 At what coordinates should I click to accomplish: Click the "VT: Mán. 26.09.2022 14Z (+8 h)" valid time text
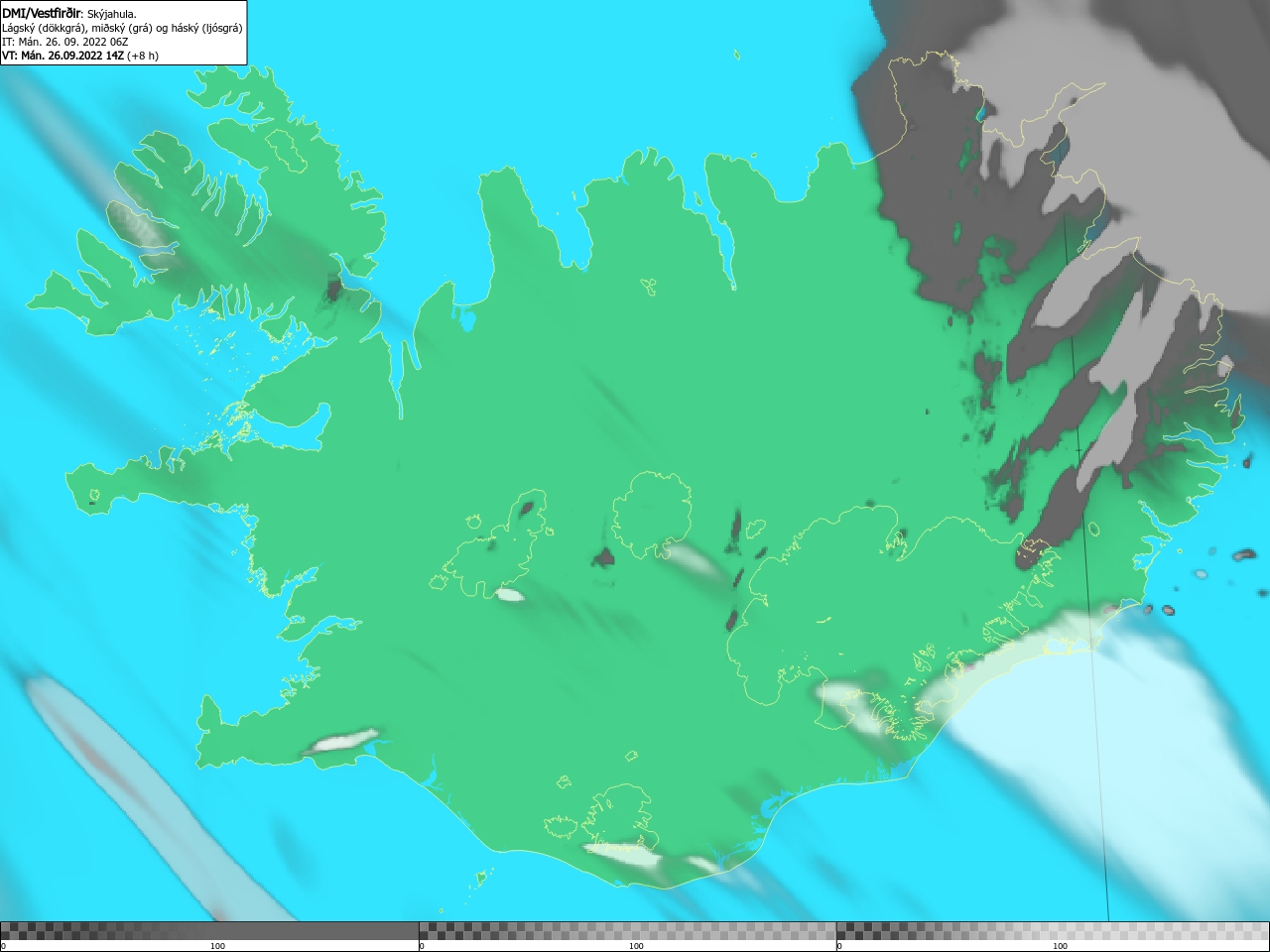[x=80, y=56]
